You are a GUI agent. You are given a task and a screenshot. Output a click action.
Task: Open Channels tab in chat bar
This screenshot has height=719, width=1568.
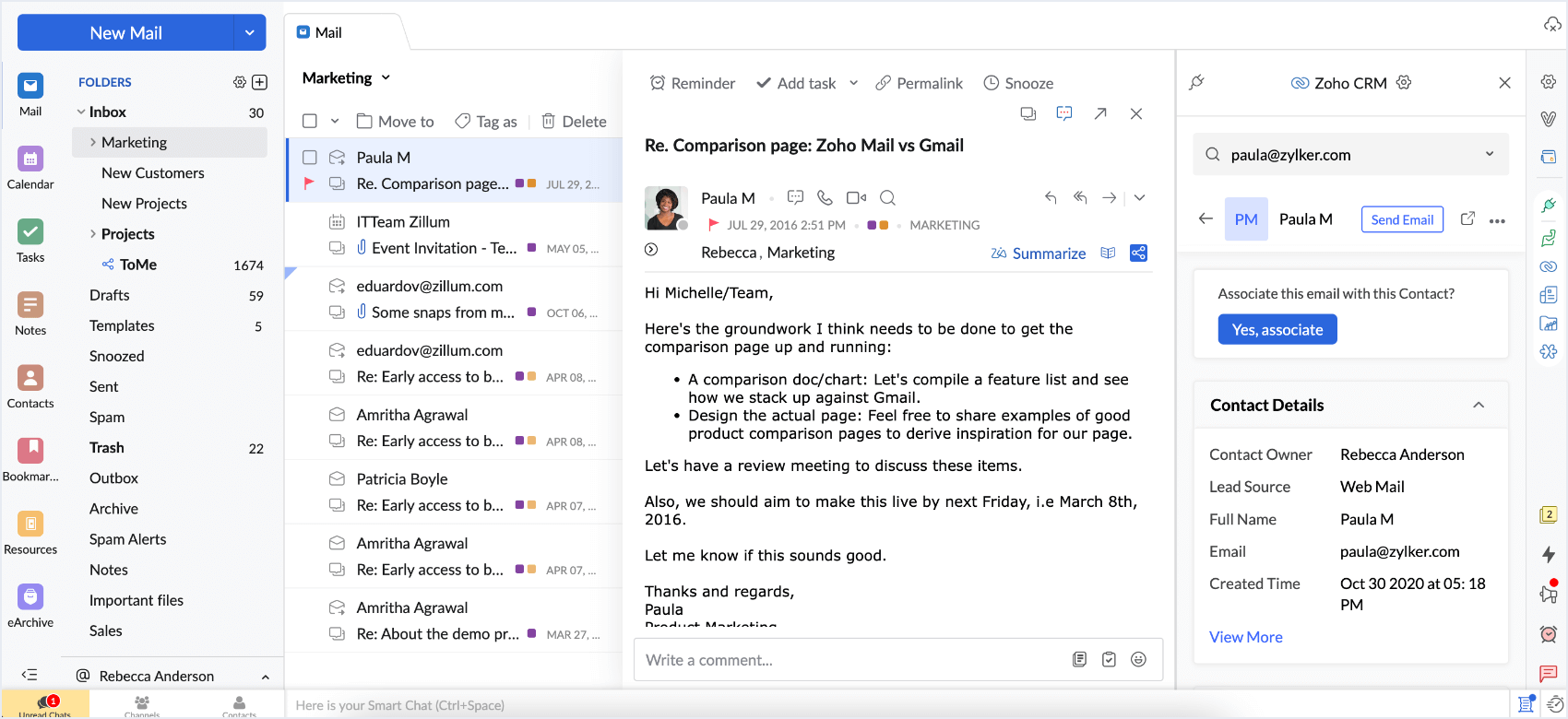point(142,706)
